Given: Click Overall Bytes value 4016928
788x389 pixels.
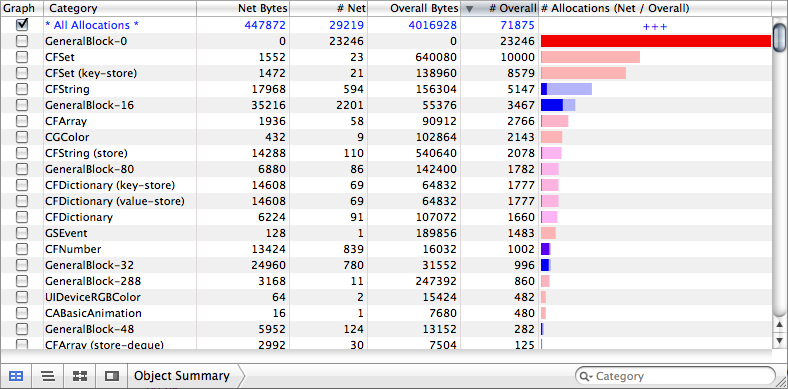Looking at the screenshot, I should tap(432, 25).
